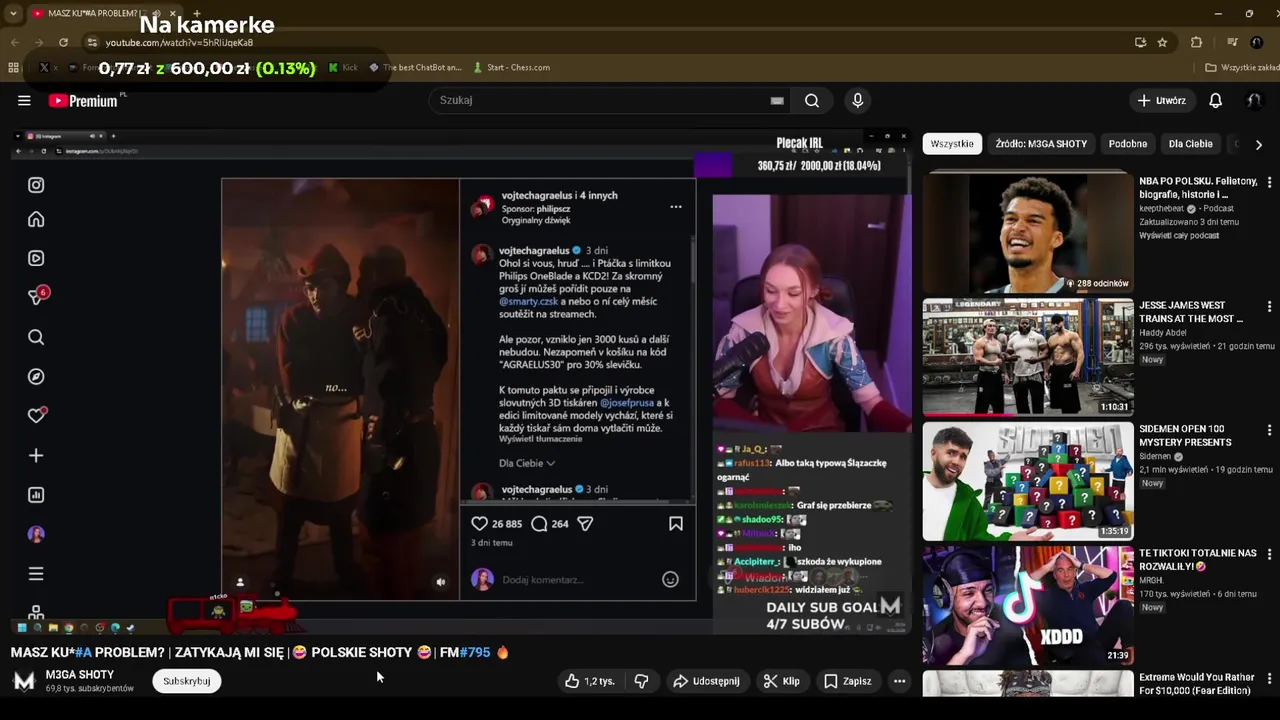Click Wyświetl tłumaczenie under caption
This screenshot has width=1280, height=720.
pyautogui.click(x=540, y=439)
